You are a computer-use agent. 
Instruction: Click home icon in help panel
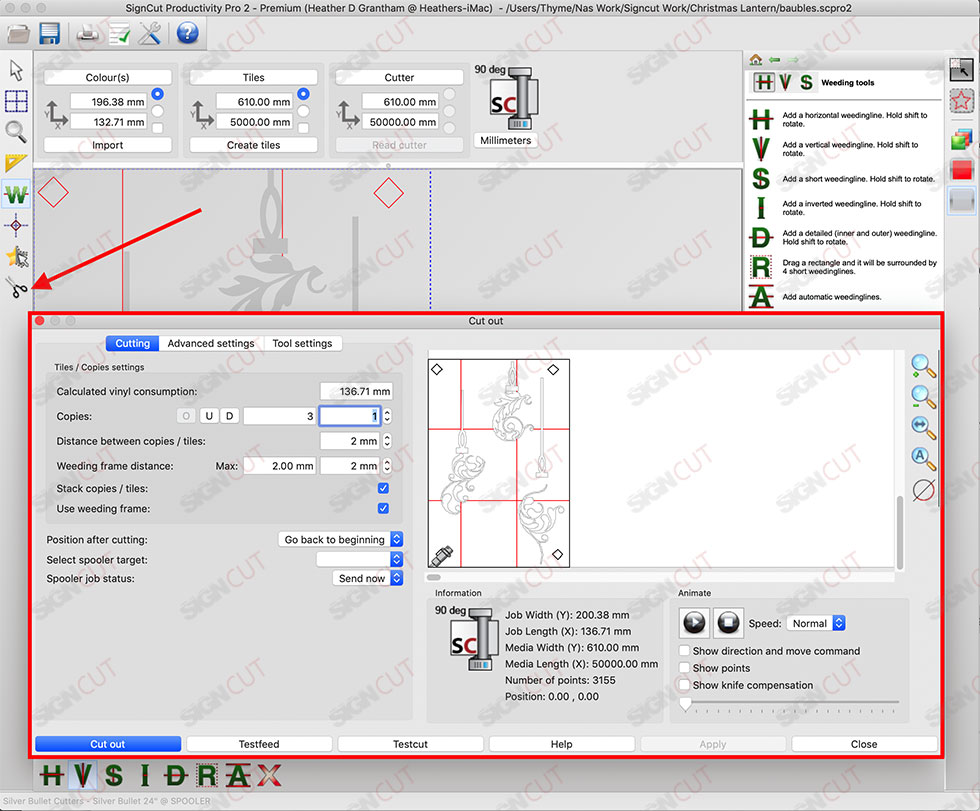click(x=756, y=59)
